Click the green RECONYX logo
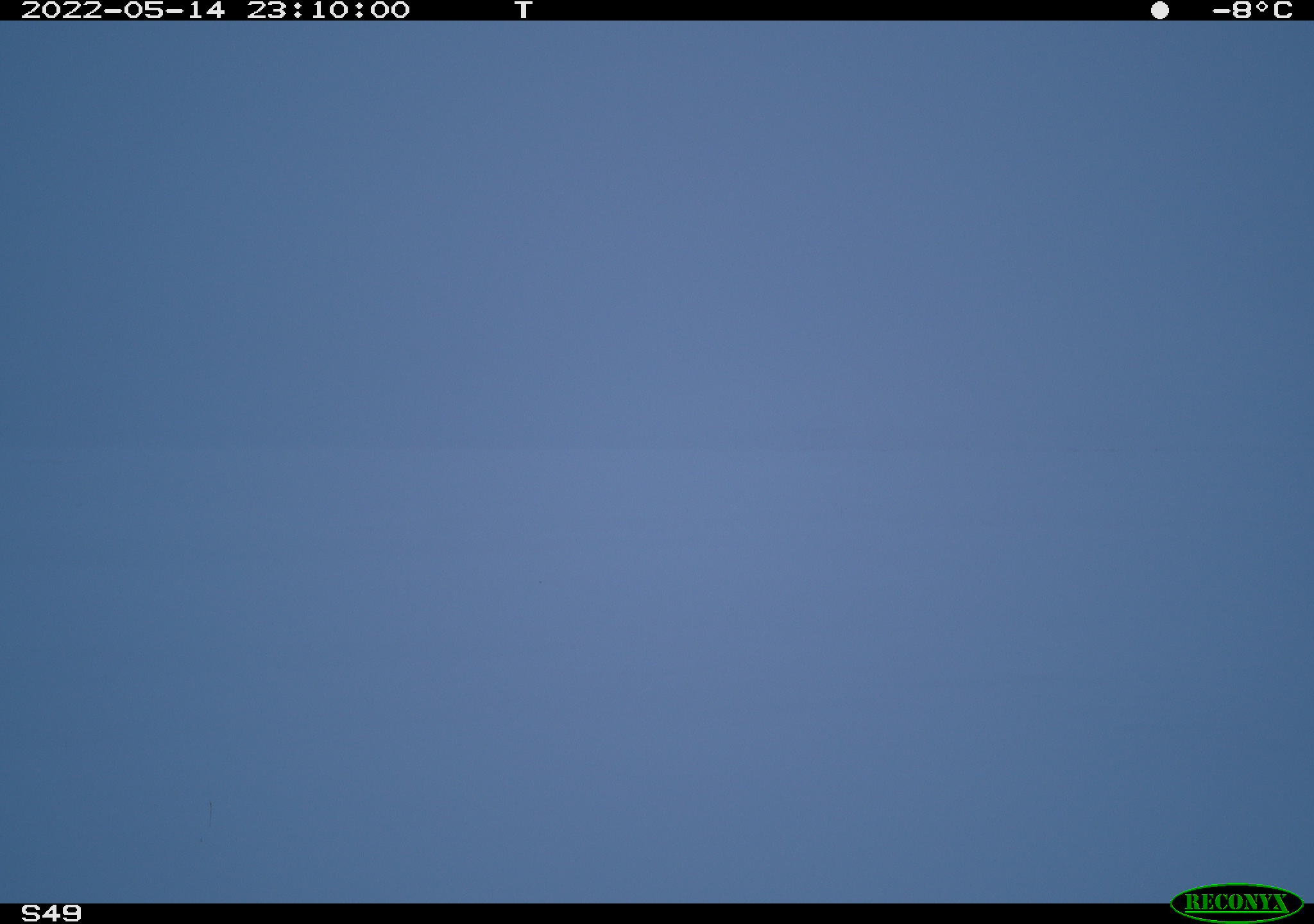This screenshot has width=1314, height=924. pos(1236,903)
